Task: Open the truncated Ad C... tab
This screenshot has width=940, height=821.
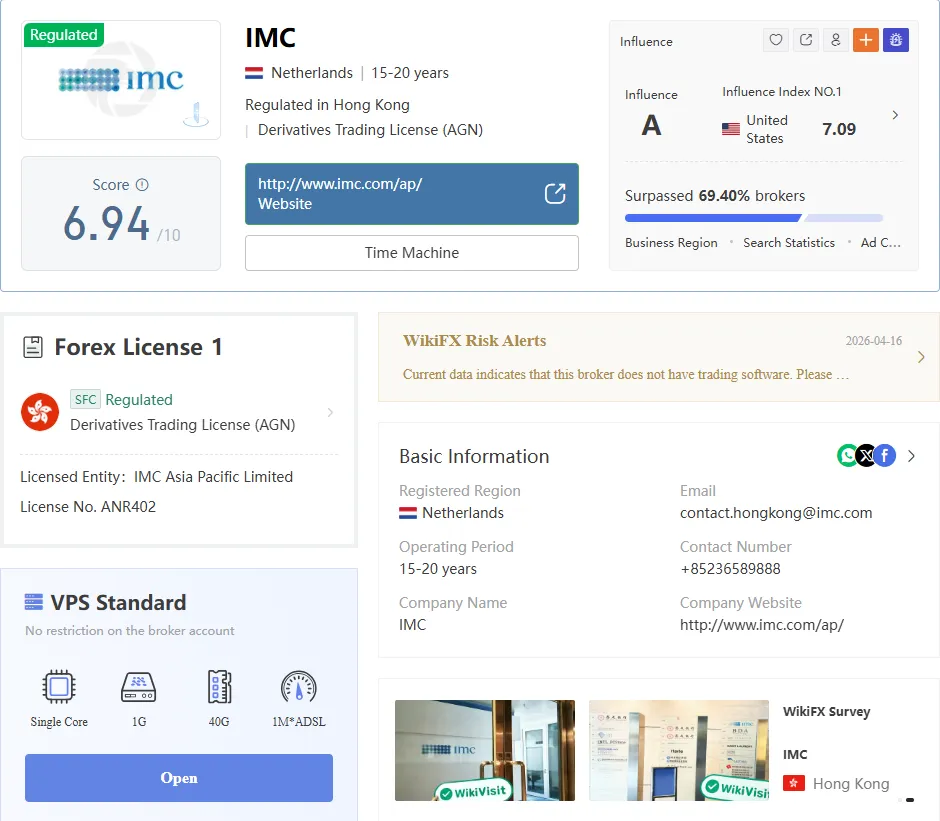Action: point(881,242)
